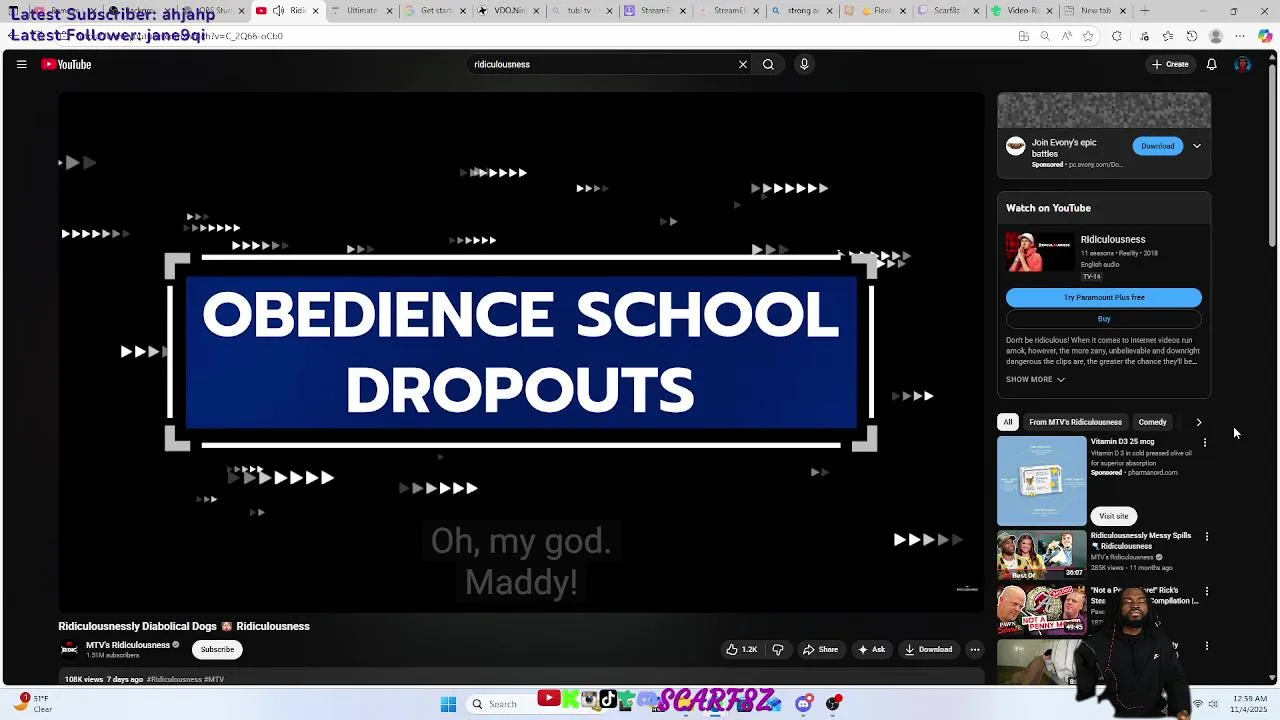
Task: Open more actions three-dot menu under video
Action: (x=975, y=649)
